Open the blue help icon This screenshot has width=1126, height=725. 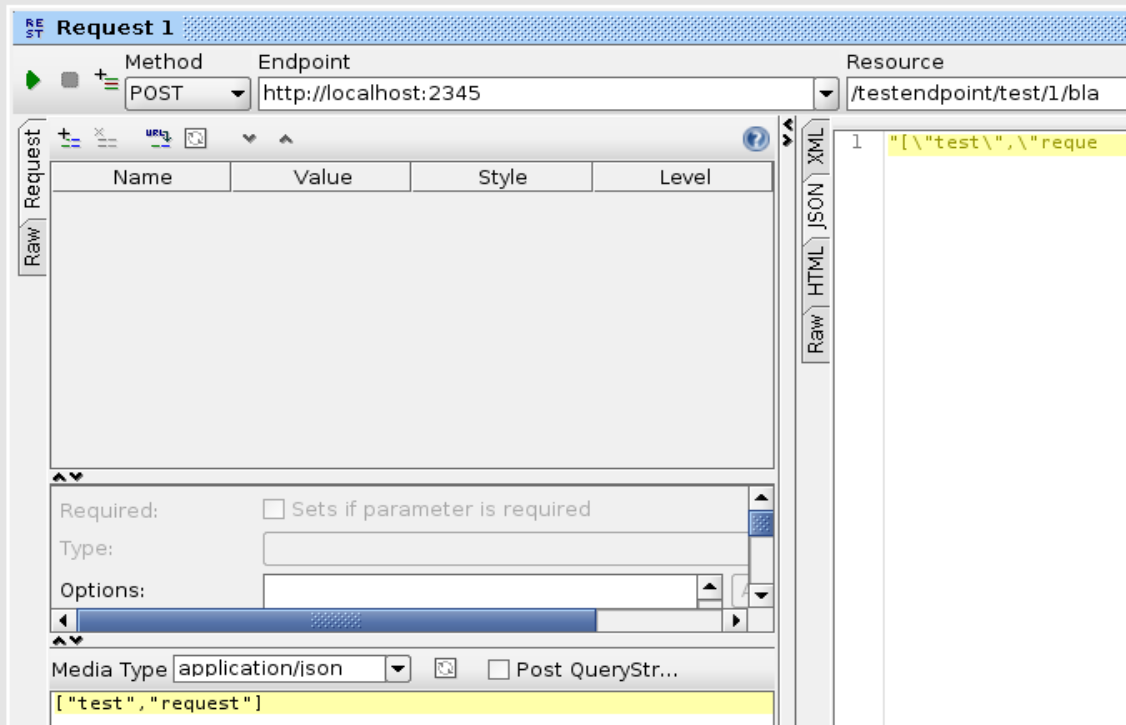pos(756,138)
